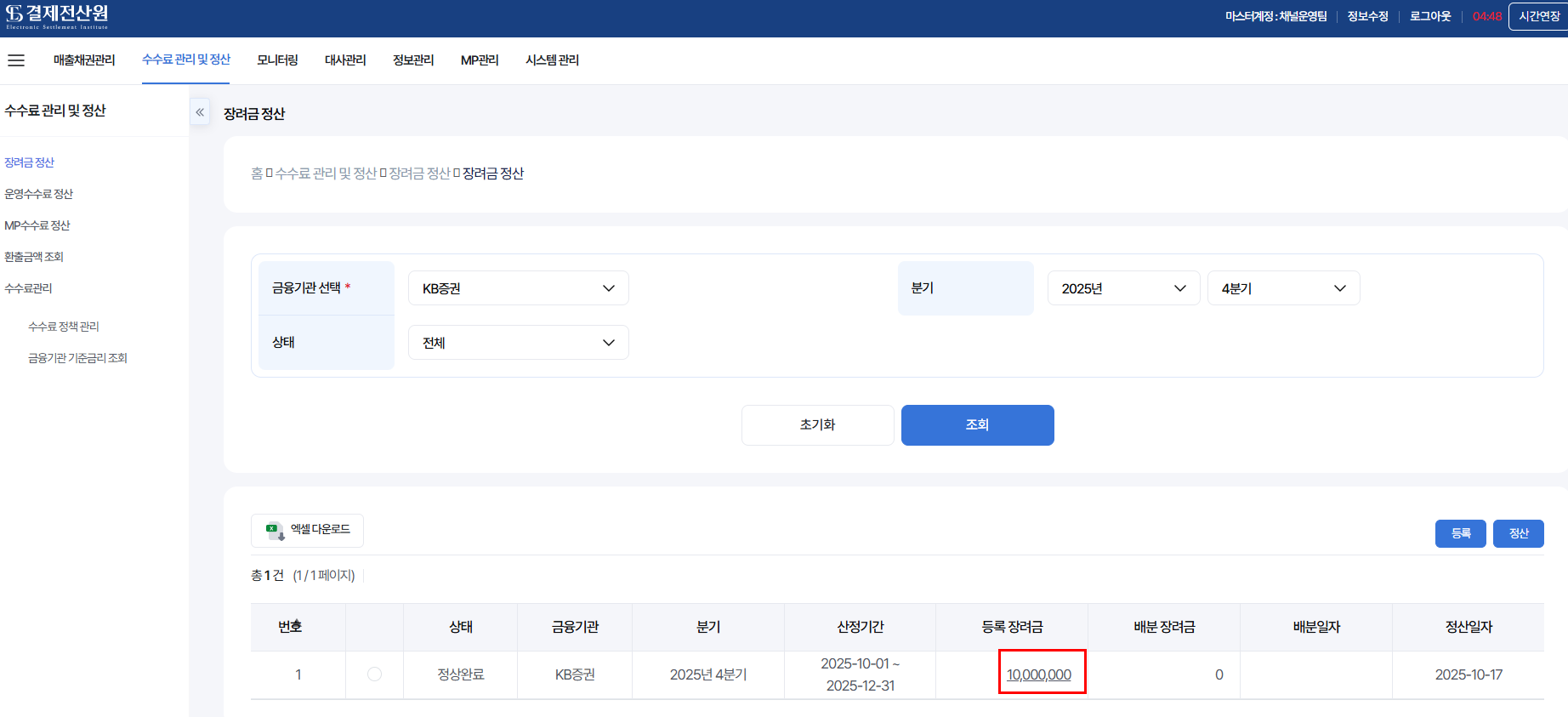Click the 정산일자 column header
The height and width of the screenshot is (717, 1568).
point(1469,627)
